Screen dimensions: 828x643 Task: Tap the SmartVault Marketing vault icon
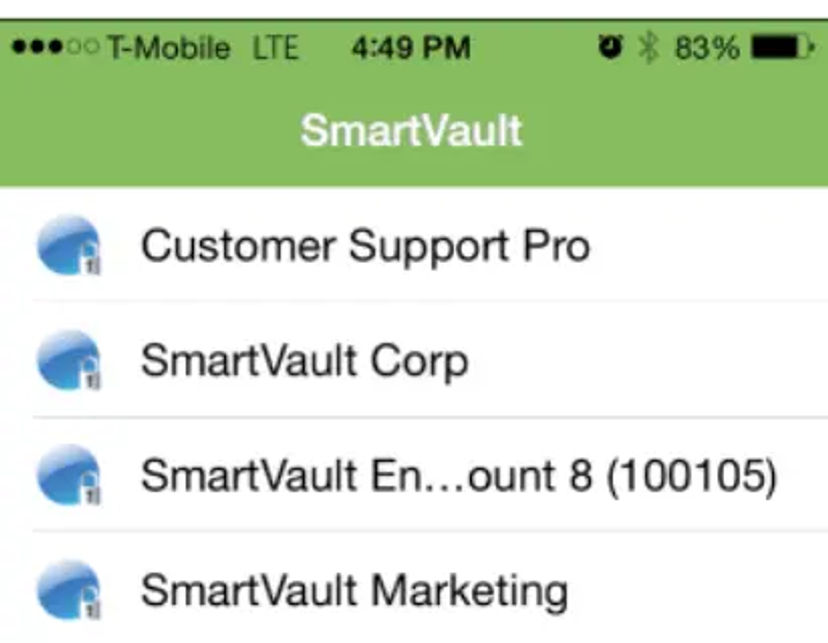pos(68,591)
